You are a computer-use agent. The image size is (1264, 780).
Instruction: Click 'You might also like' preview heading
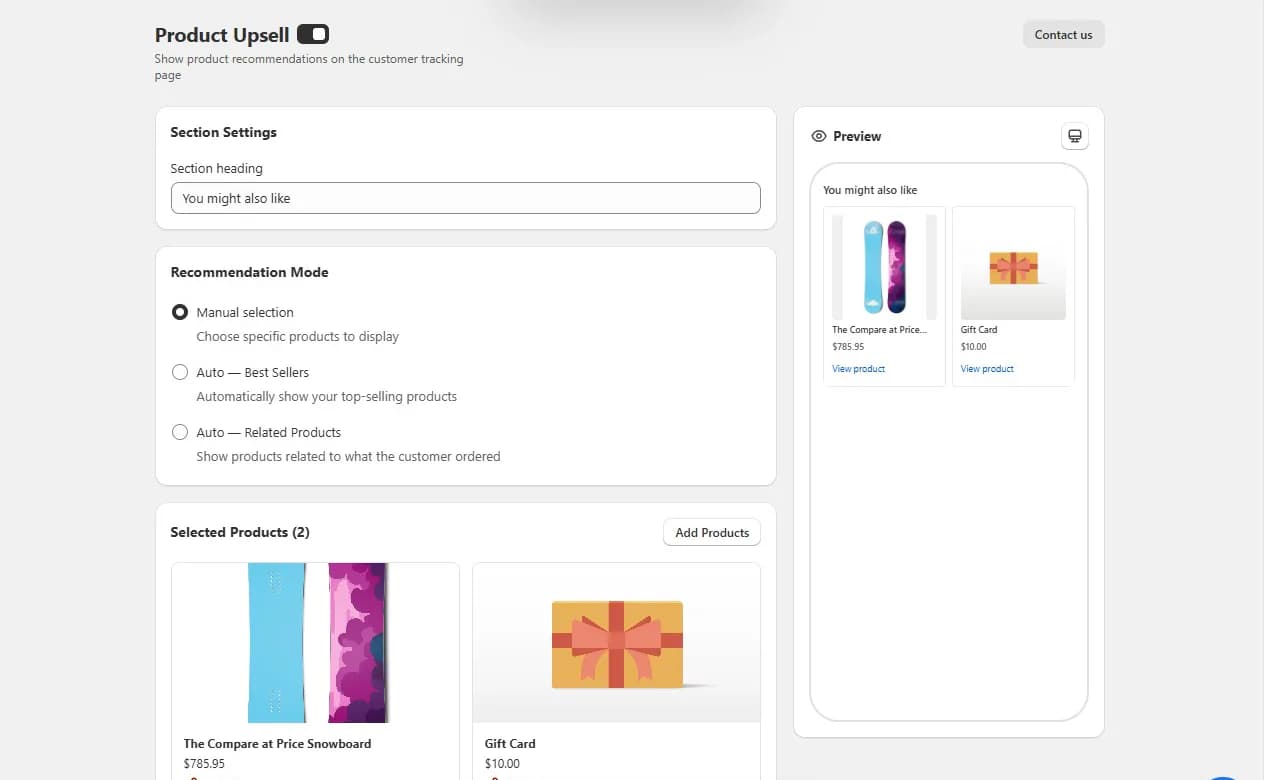(x=870, y=190)
